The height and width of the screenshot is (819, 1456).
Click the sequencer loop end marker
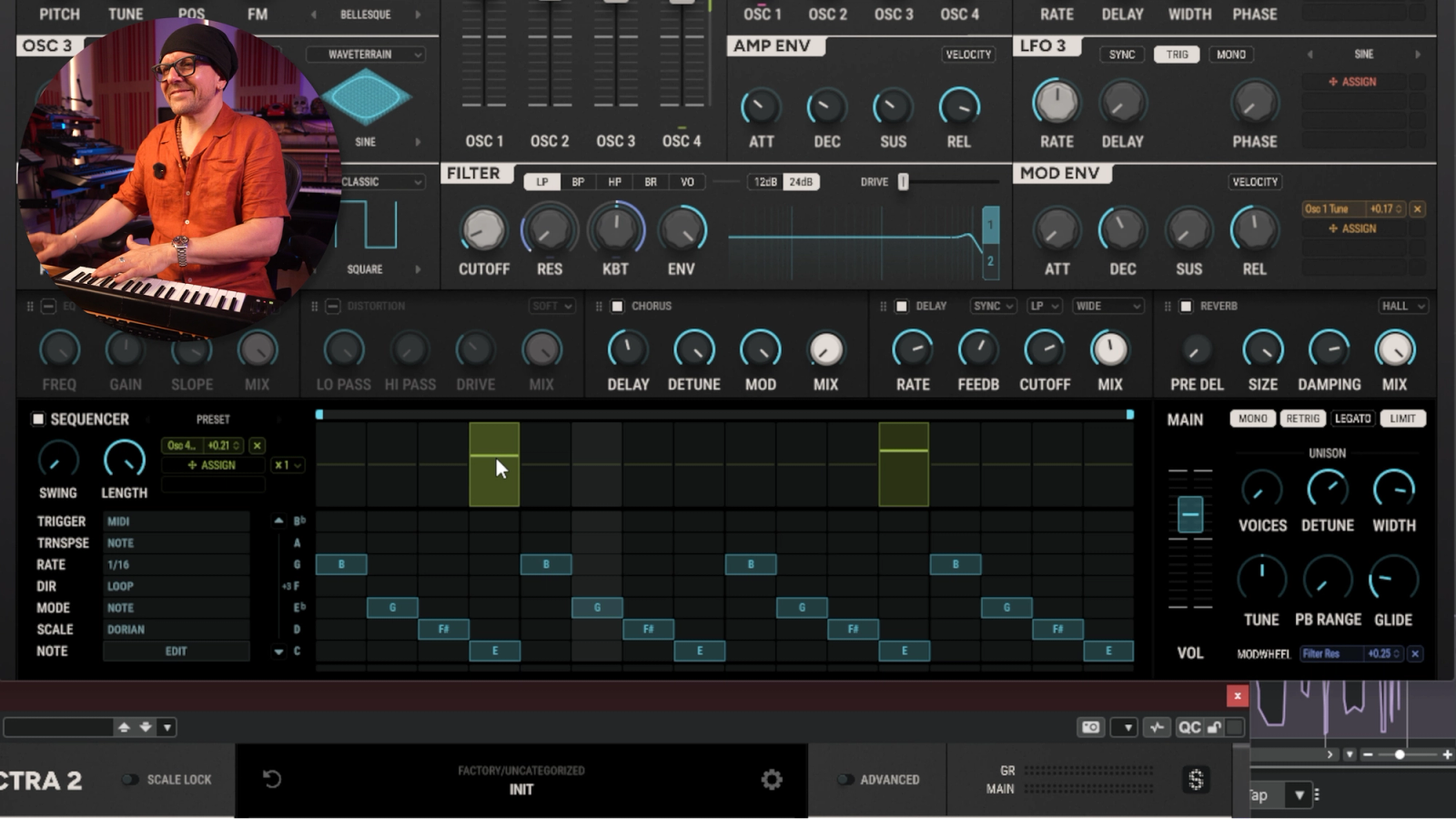(1129, 415)
